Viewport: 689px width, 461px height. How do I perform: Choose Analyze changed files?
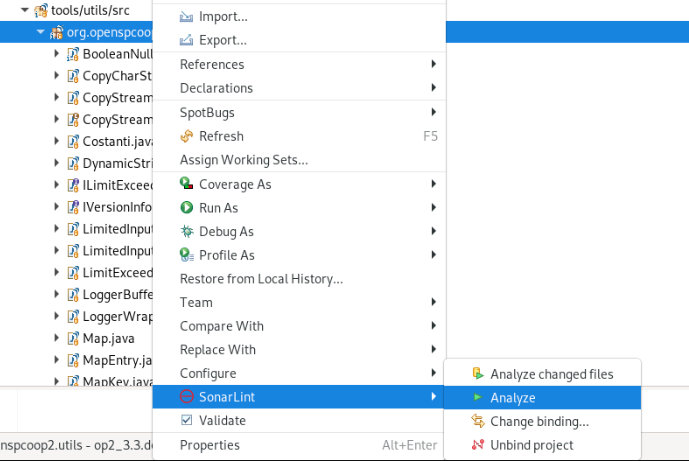542,374
